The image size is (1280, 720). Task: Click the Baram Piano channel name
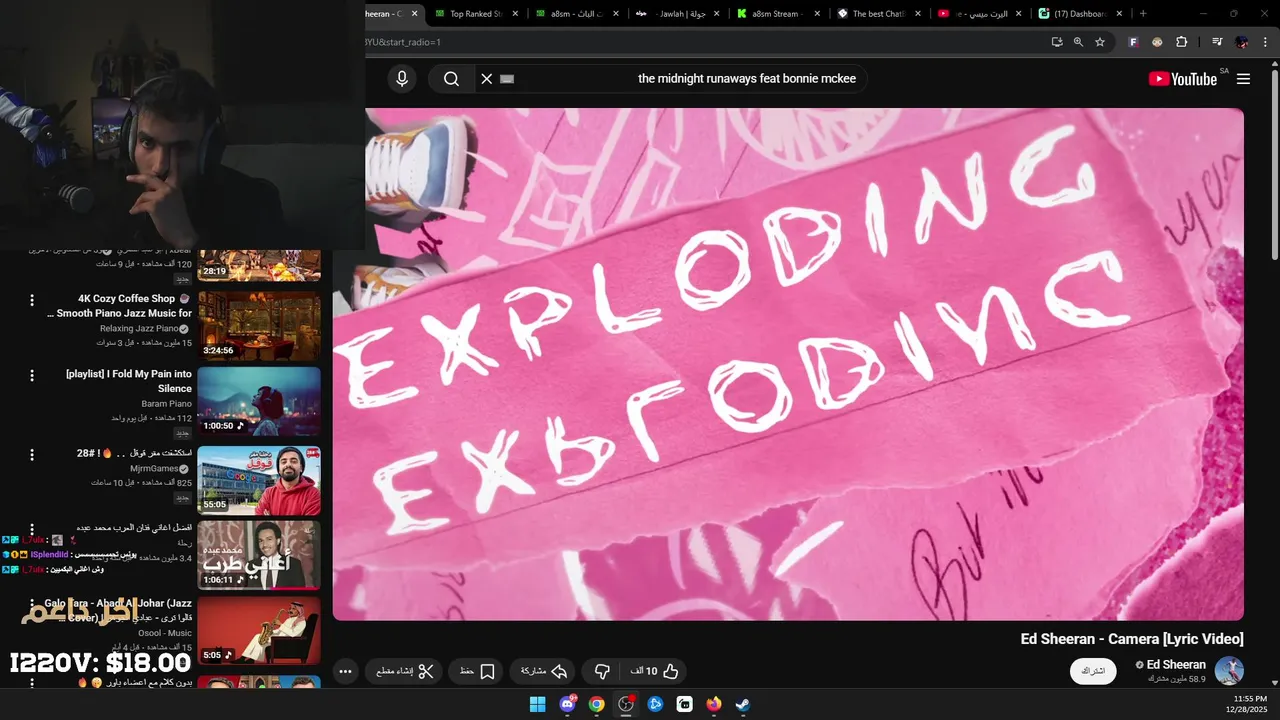(x=166, y=404)
